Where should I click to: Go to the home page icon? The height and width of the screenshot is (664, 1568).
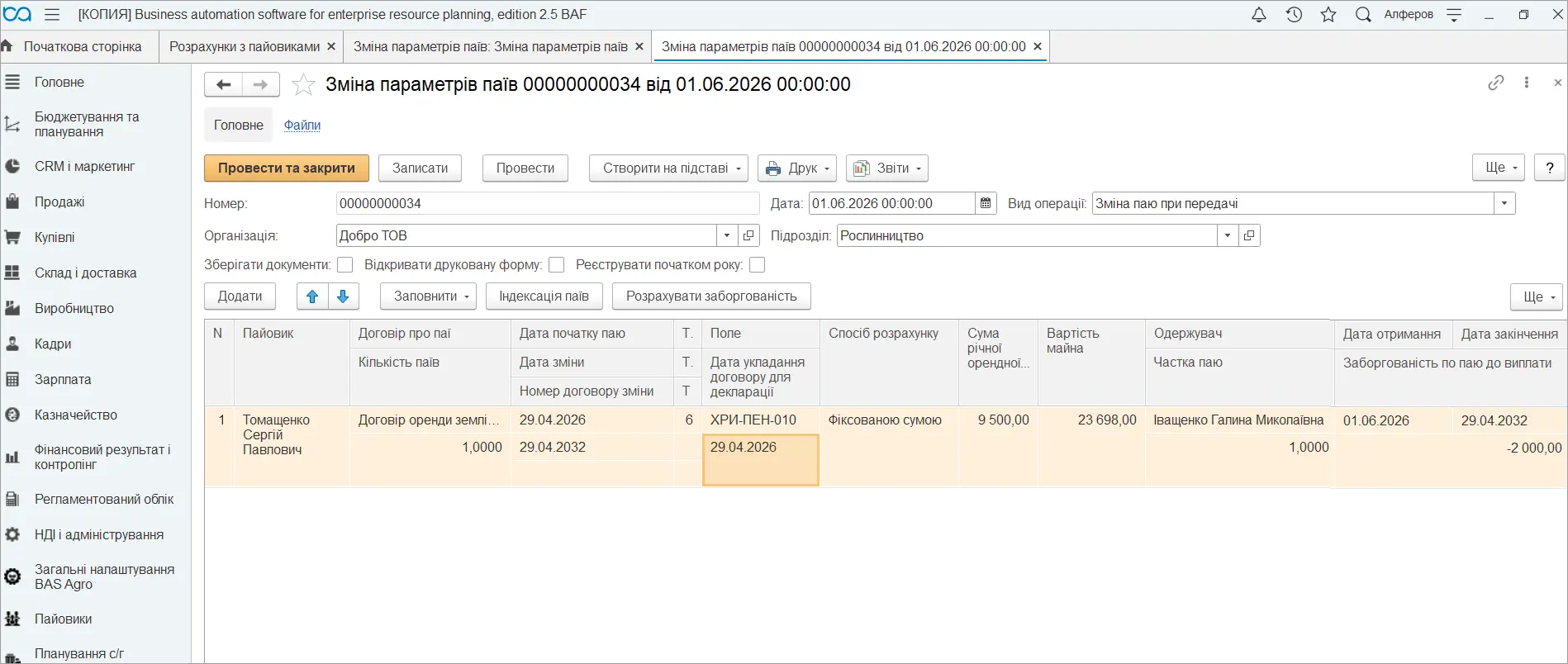pyautogui.click(x=7, y=46)
